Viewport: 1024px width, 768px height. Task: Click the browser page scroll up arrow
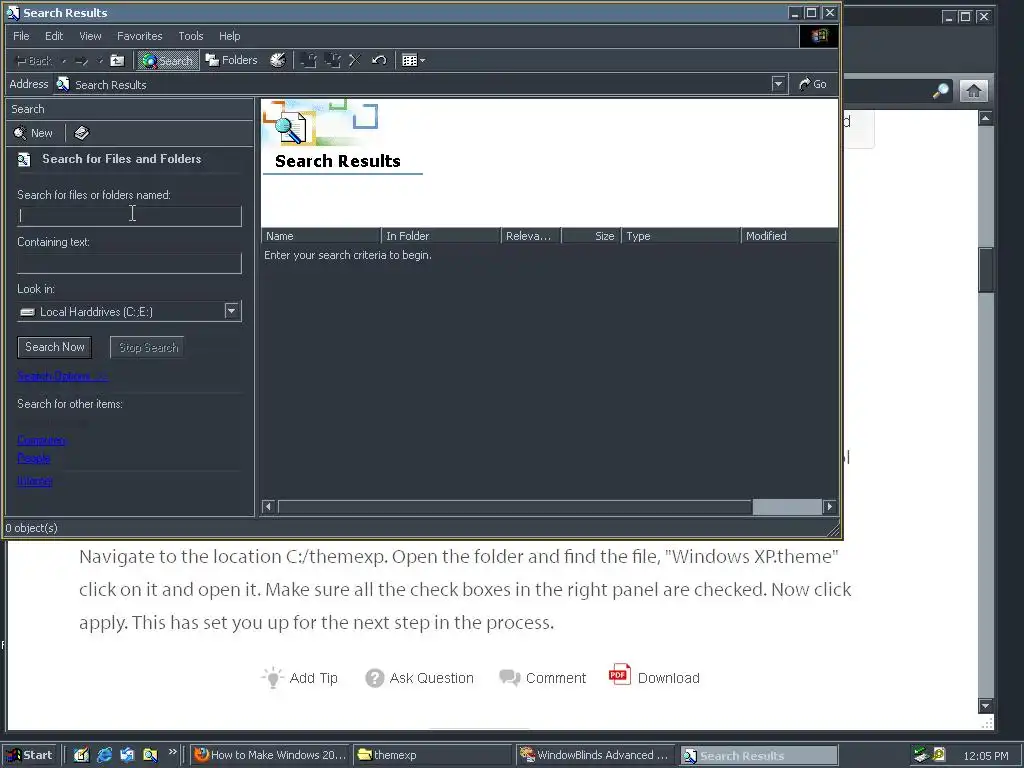[x=985, y=118]
